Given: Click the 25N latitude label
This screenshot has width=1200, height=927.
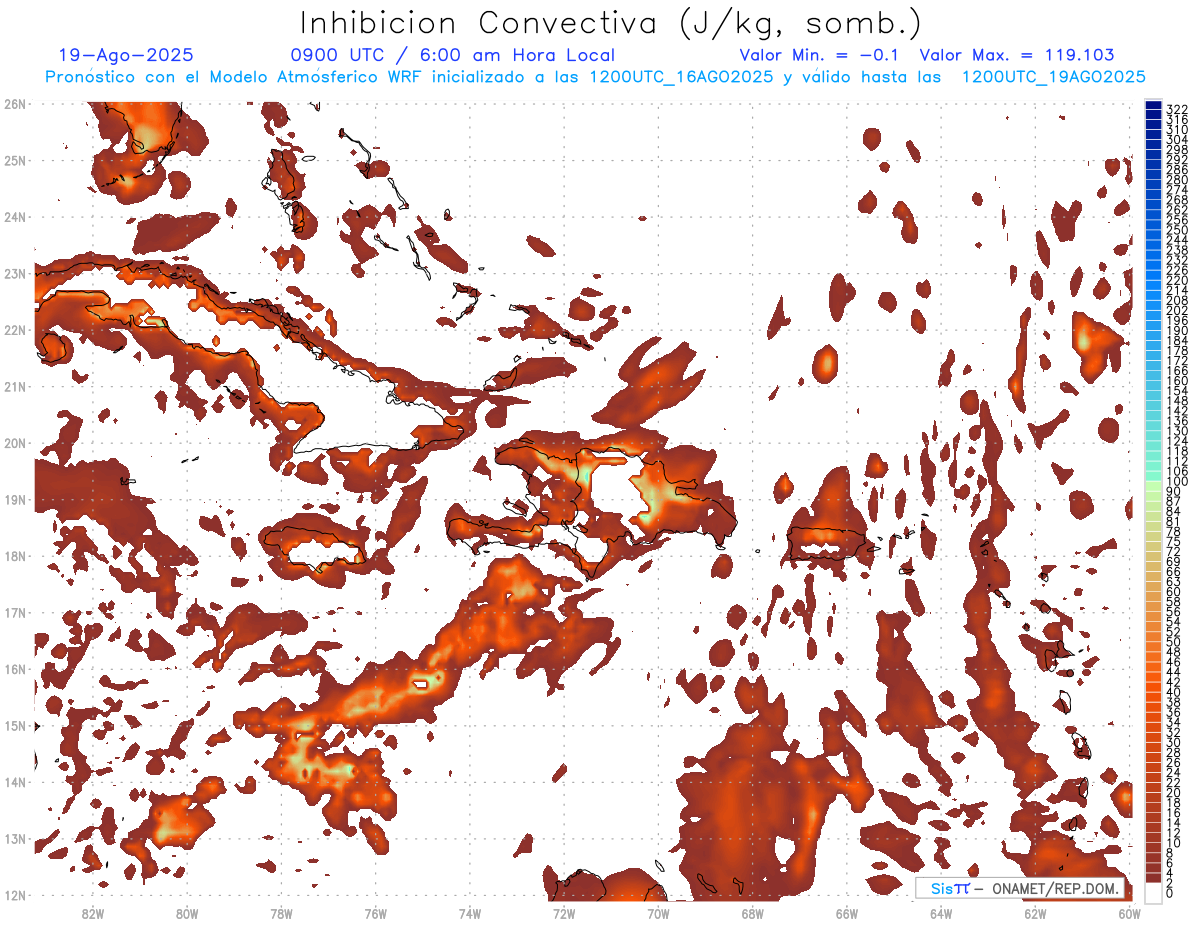Looking at the screenshot, I should [x=15, y=160].
